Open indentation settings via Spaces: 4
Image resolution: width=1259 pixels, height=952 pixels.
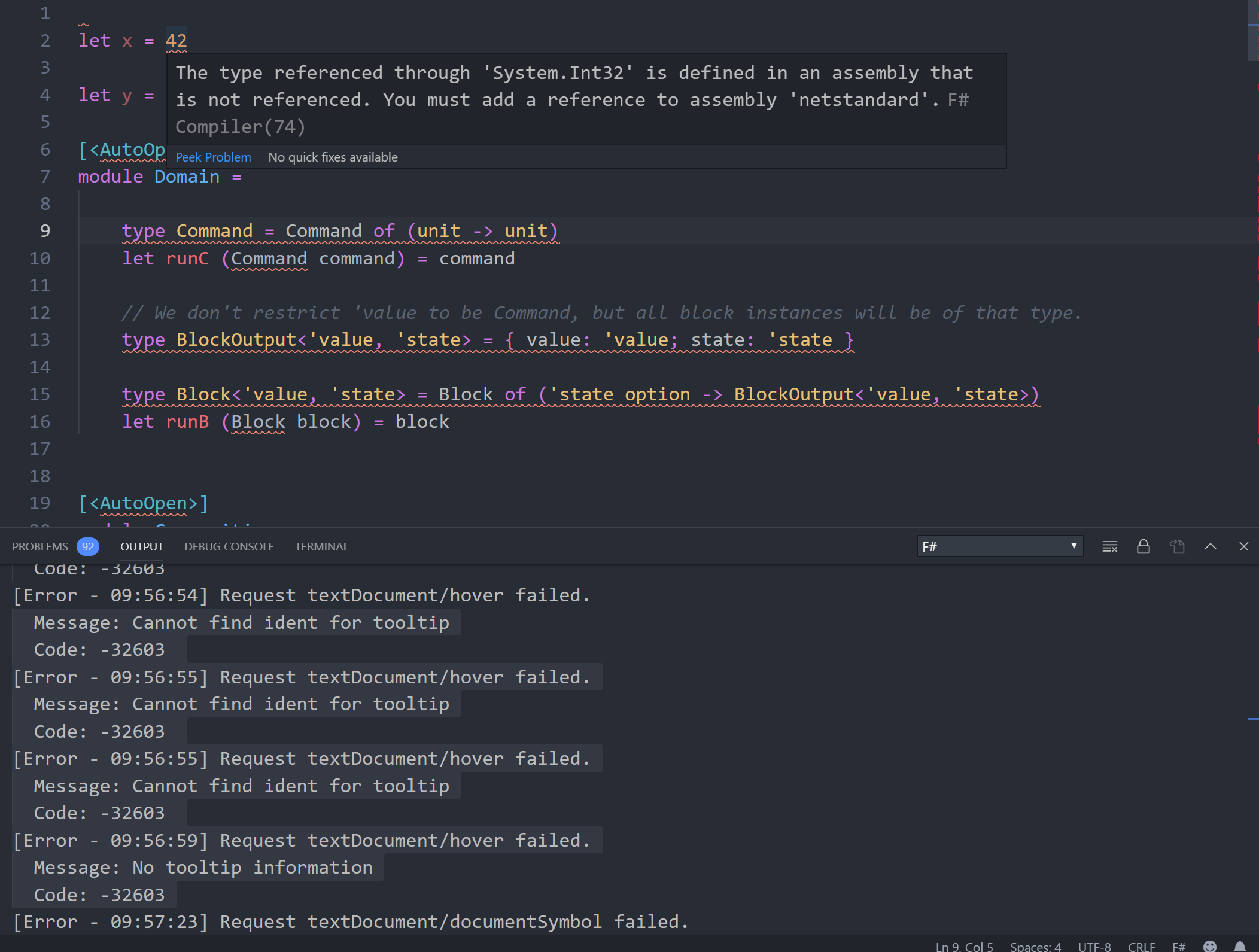click(1036, 946)
